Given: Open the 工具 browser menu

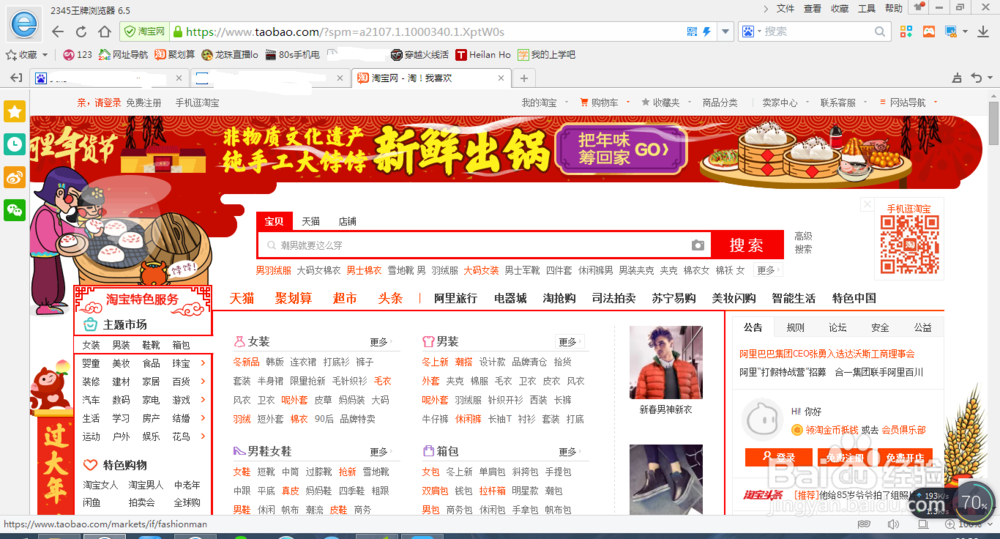Looking at the screenshot, I should click(867, 8).
